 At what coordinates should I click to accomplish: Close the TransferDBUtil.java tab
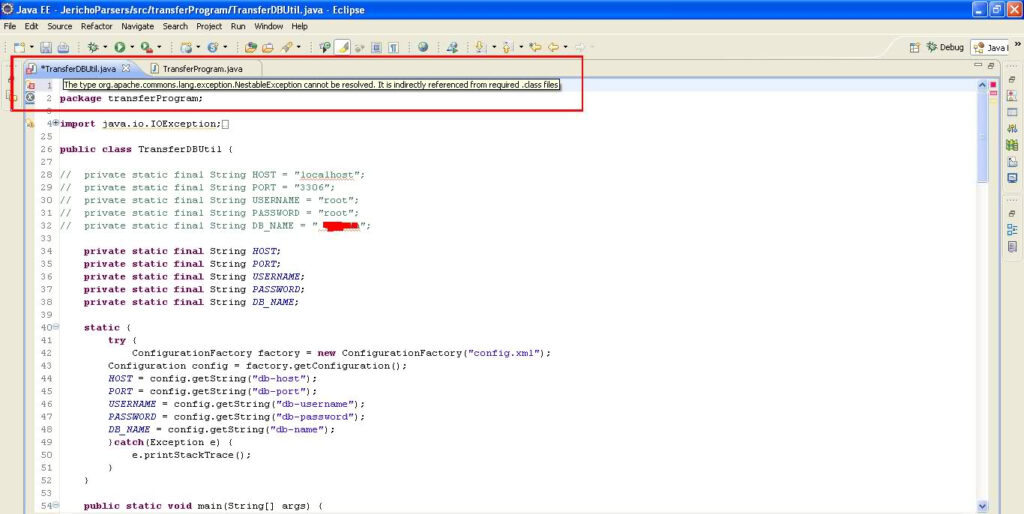[126, 69]
